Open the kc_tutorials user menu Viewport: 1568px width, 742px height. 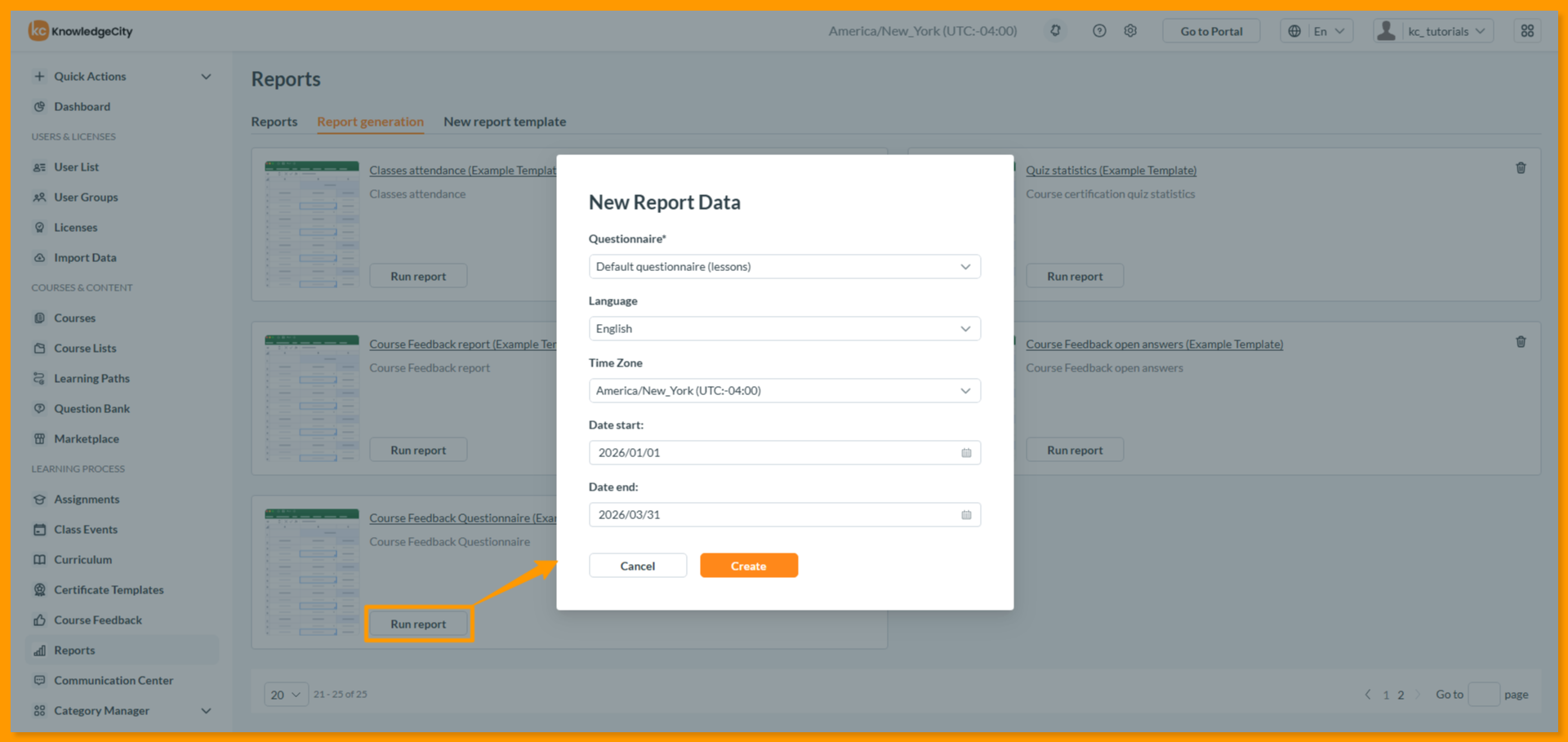tap(1433, 31)
